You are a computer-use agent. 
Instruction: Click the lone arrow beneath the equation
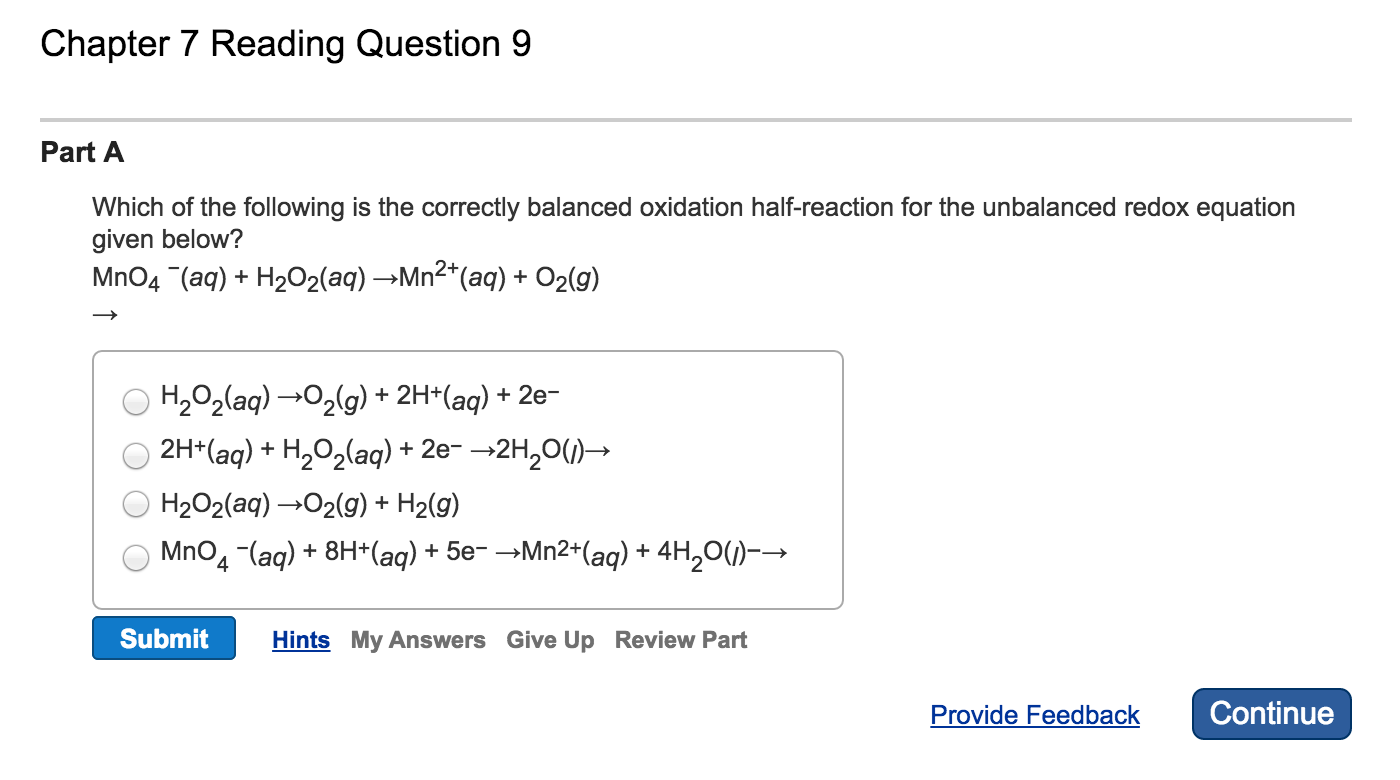(x=105, y=317)
